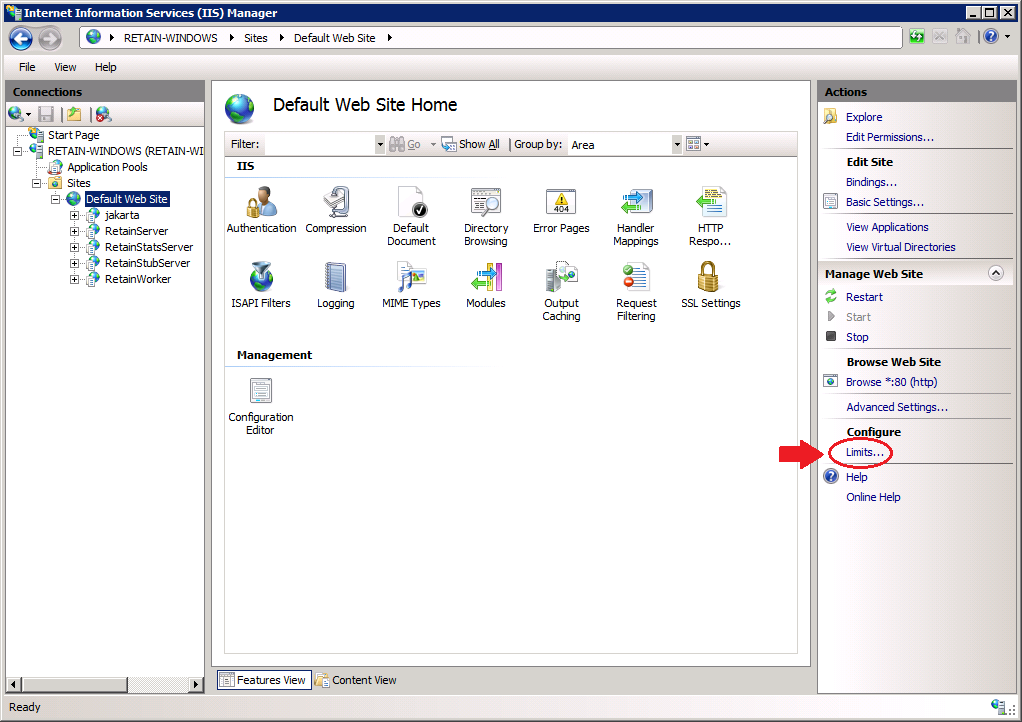Screen dimensions: 1022x722
Task: Click the Show All button
Action: click(471, 144)
